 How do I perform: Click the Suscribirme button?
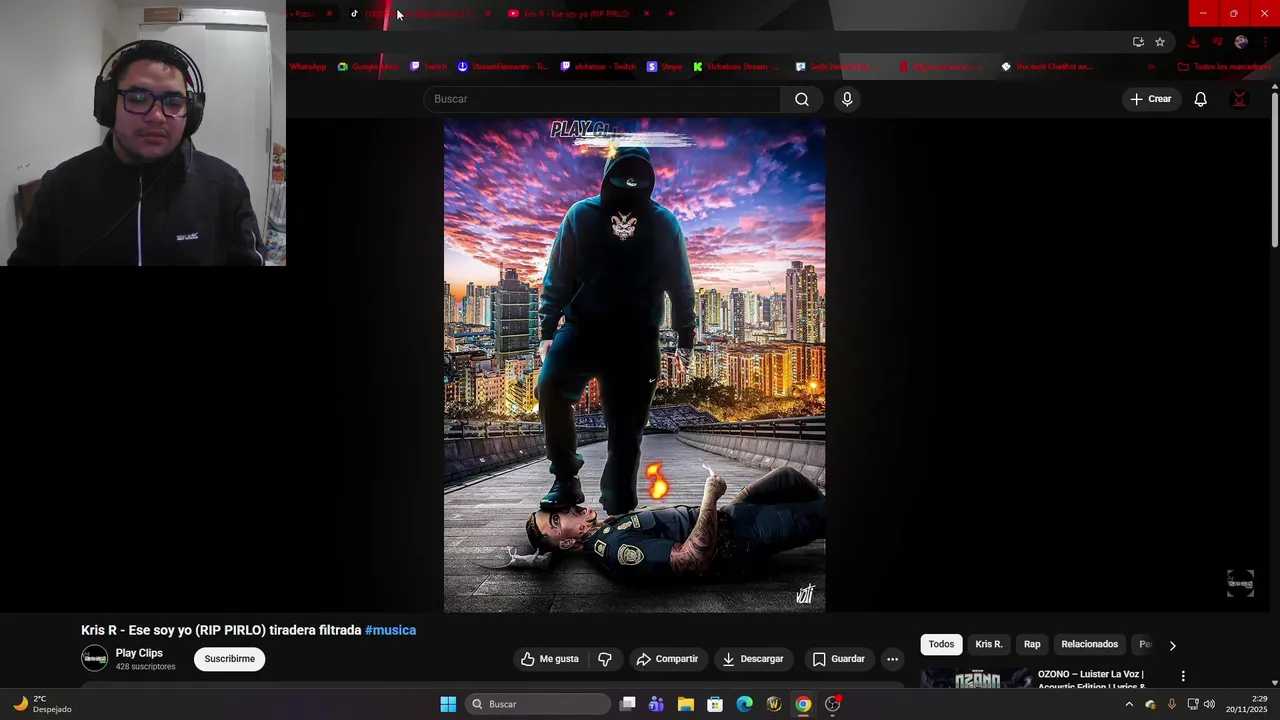(x=229, y=659)
